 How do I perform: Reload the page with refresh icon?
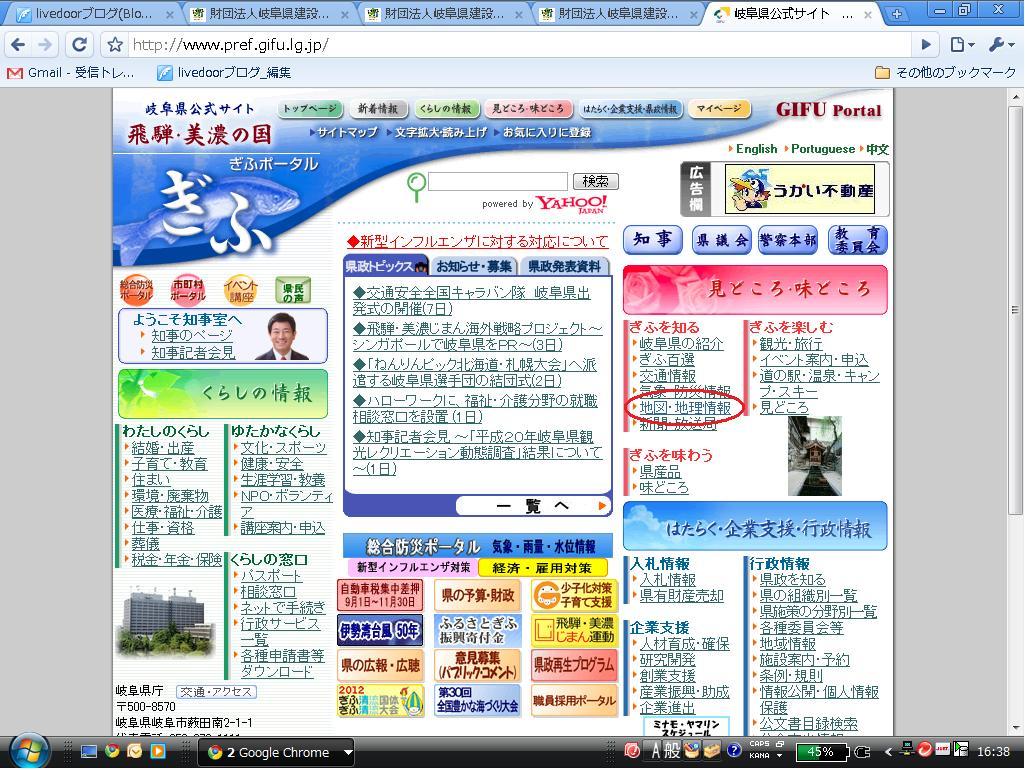coord(80,44)
